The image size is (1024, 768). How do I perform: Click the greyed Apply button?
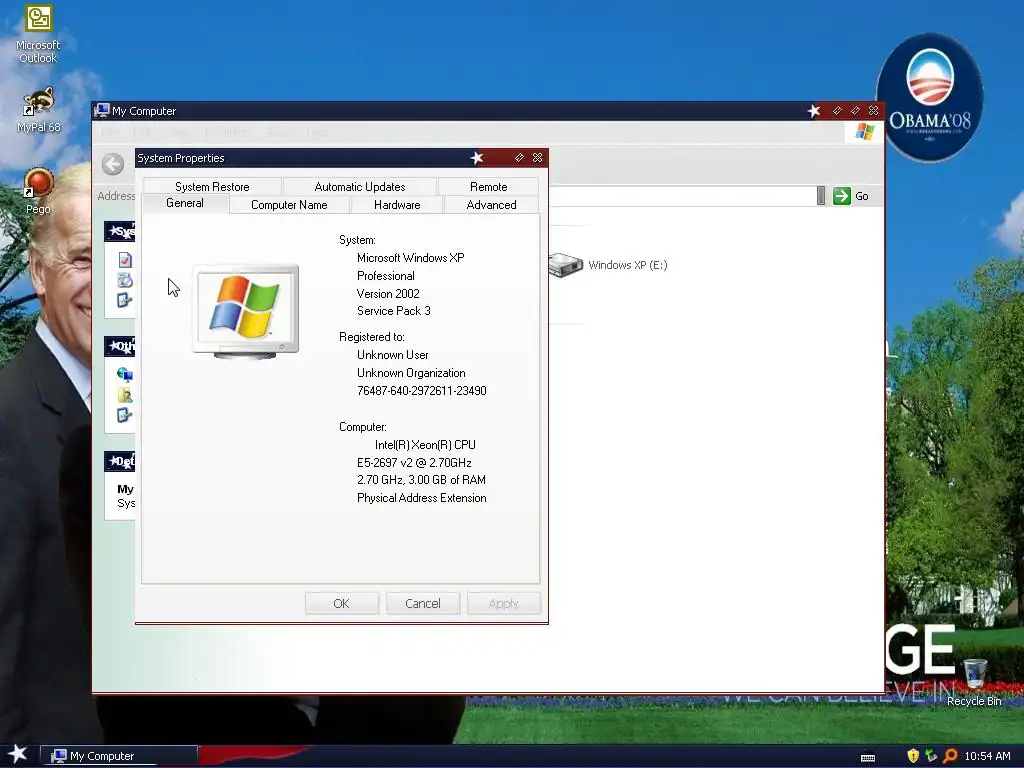coord(504,603)
